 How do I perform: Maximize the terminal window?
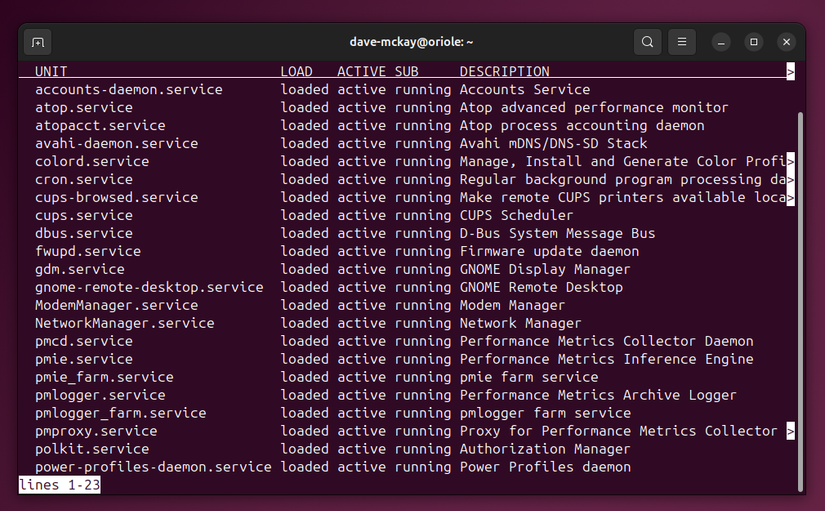tap(754, 42)
